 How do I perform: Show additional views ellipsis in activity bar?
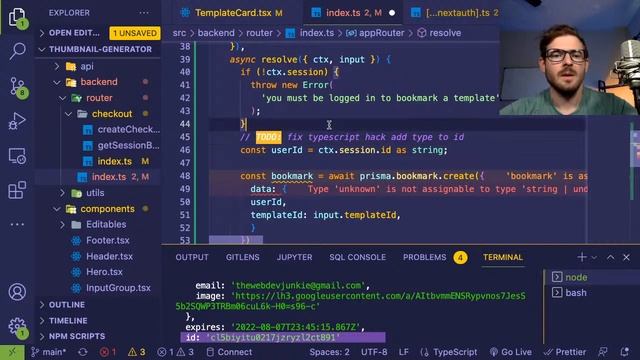tap(17, 224)
